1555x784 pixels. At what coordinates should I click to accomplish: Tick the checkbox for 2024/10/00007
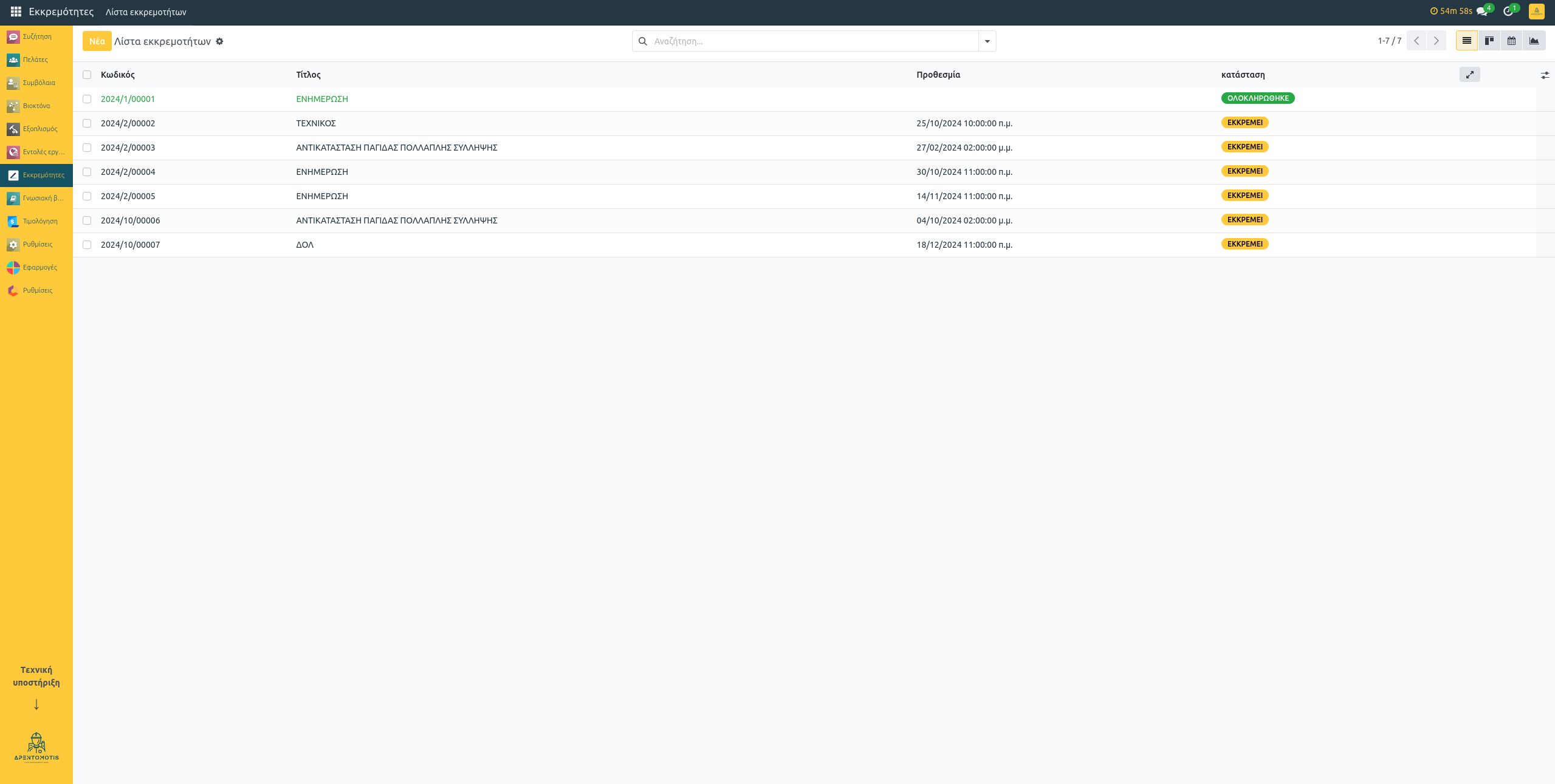87,245
